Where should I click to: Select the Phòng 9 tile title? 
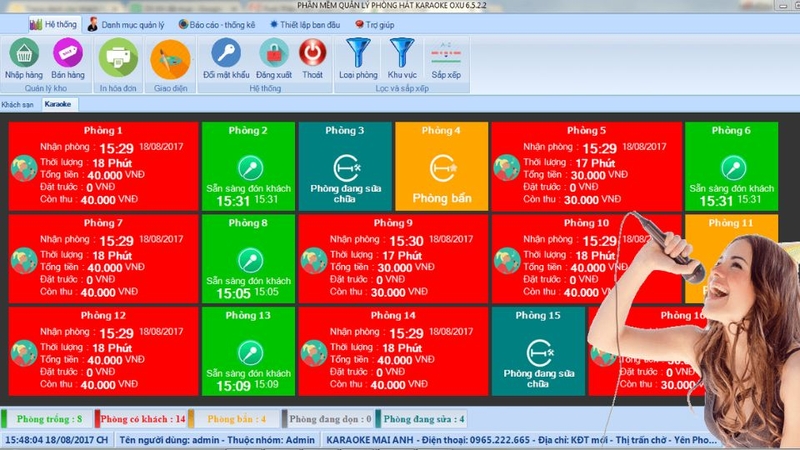(x=393, y=223)
